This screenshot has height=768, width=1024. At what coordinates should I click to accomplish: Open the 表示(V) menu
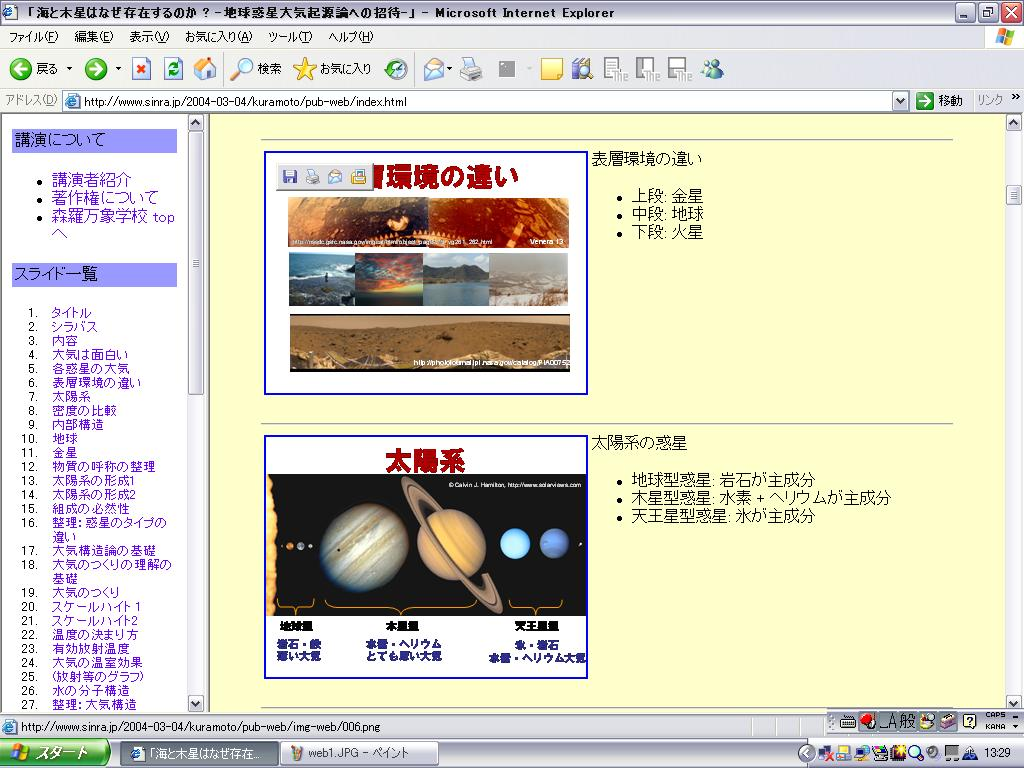[x=148, y=37]
